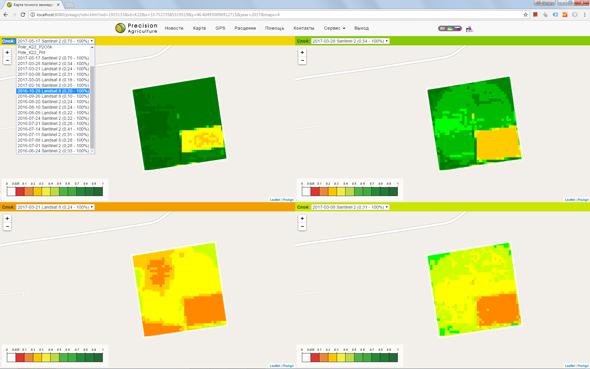Screen dimensions: 590x369
Task: Click the Precision Agriculture logo
Action: click(136, 28)
